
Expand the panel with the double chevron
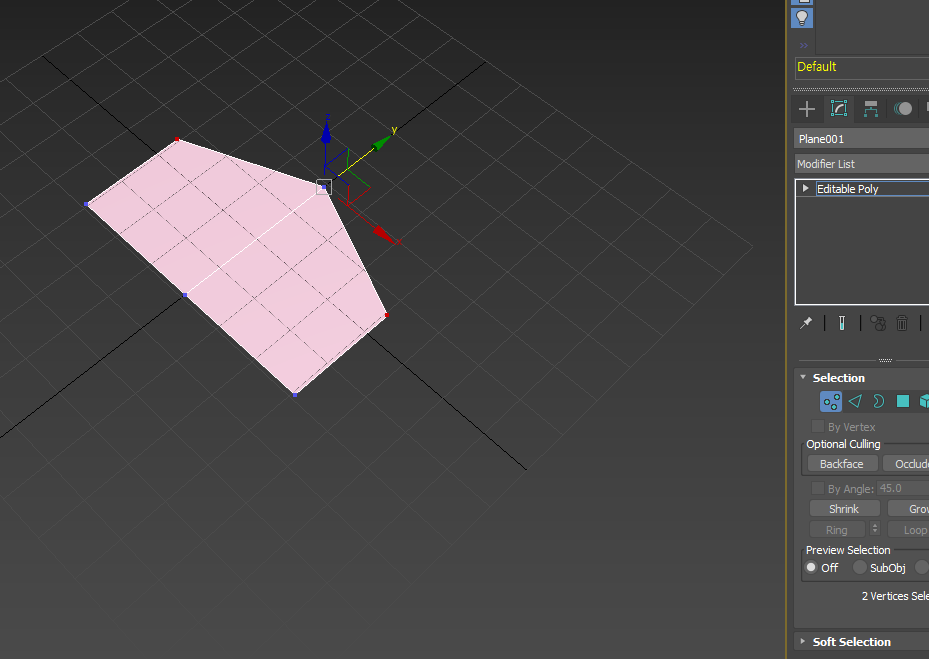pos(803,45)
